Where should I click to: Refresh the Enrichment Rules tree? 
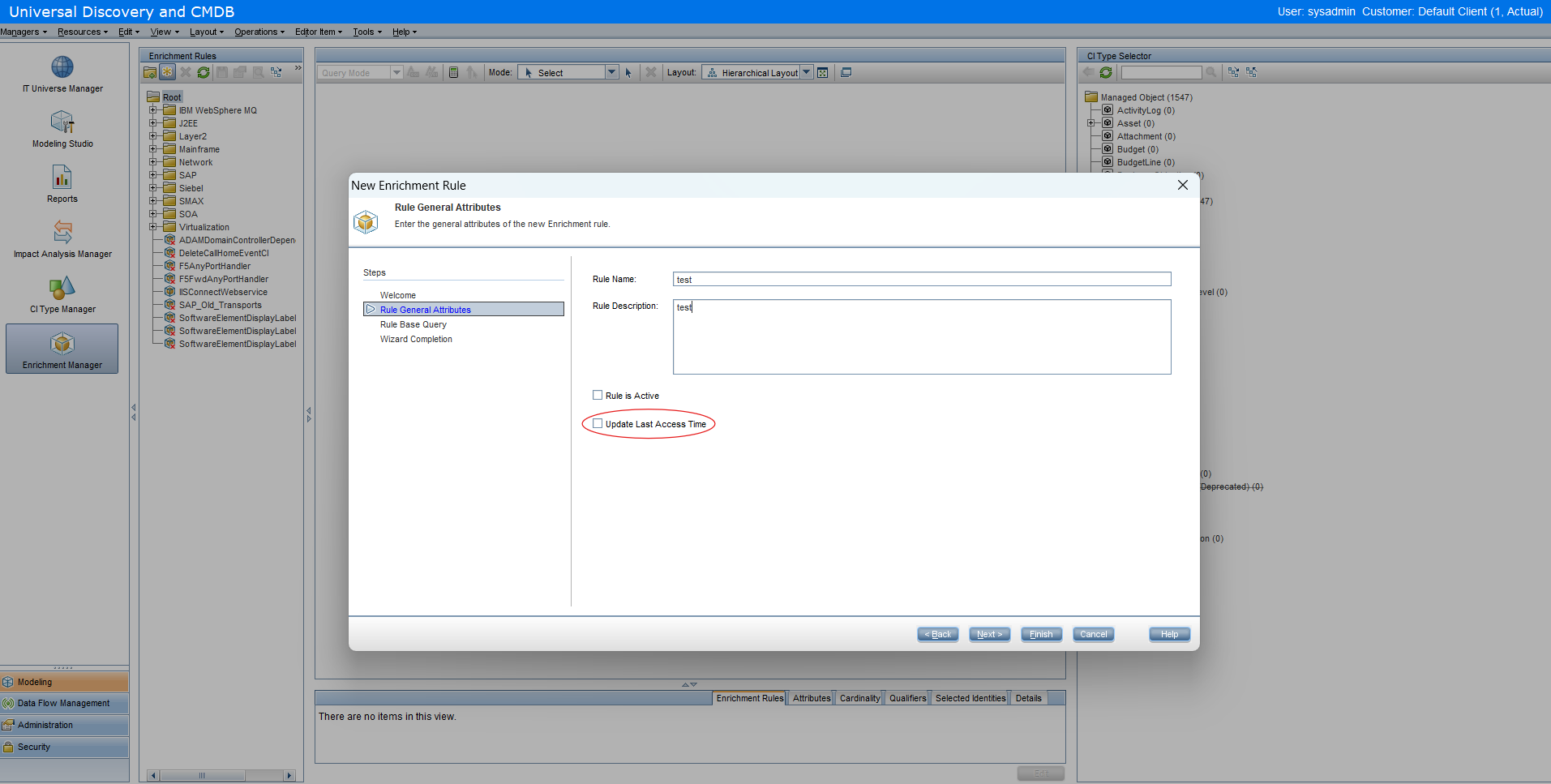(203, 71)
